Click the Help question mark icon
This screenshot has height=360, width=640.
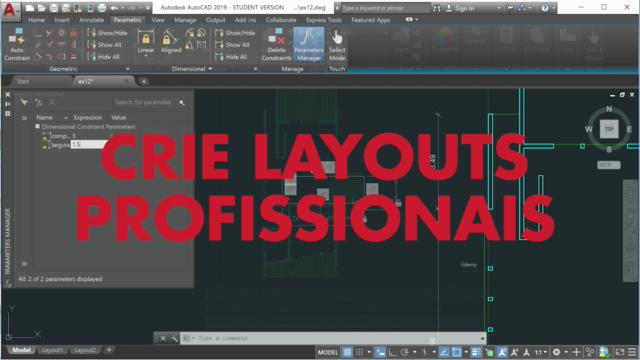(545, 8)
